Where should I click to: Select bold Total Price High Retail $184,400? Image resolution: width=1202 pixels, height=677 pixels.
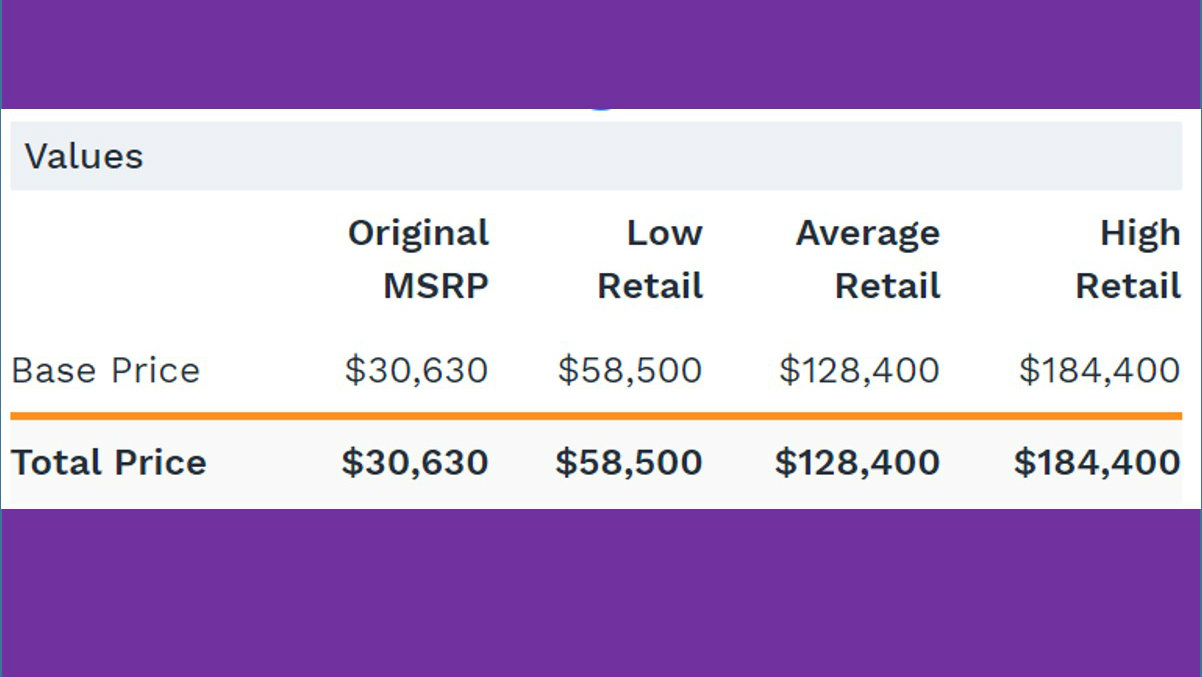point(1097,463)
